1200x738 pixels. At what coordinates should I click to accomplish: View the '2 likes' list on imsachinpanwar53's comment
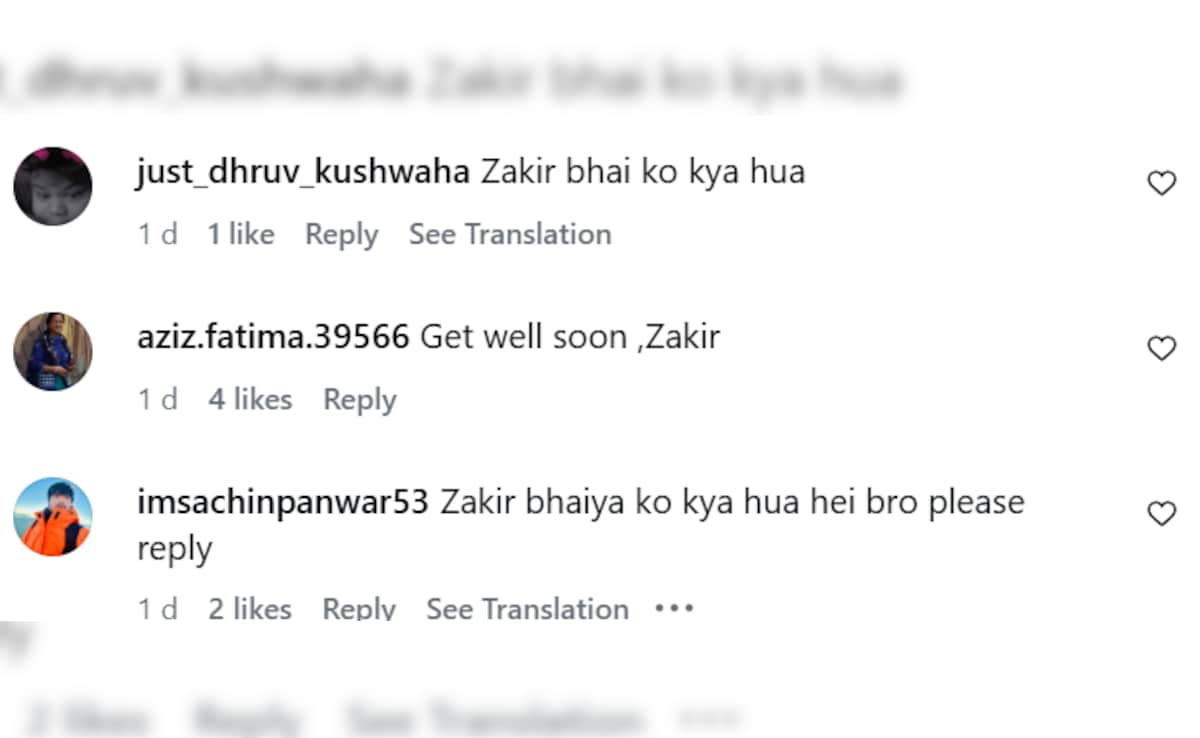(250, 608)
